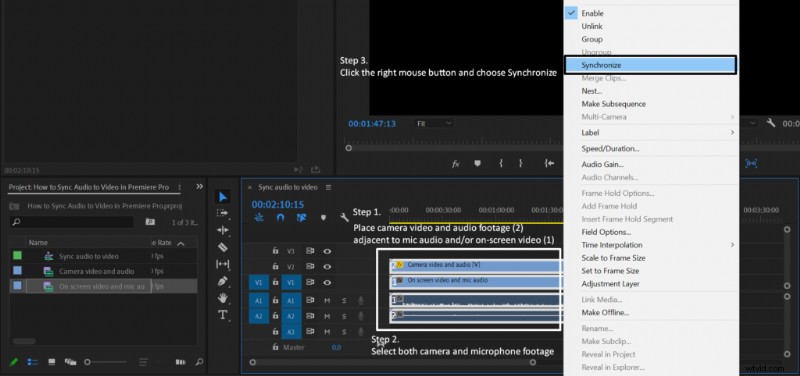The image size is (800, 376).
Task: Open the Fit zoom level dropdown
Action: click(434, 123)
